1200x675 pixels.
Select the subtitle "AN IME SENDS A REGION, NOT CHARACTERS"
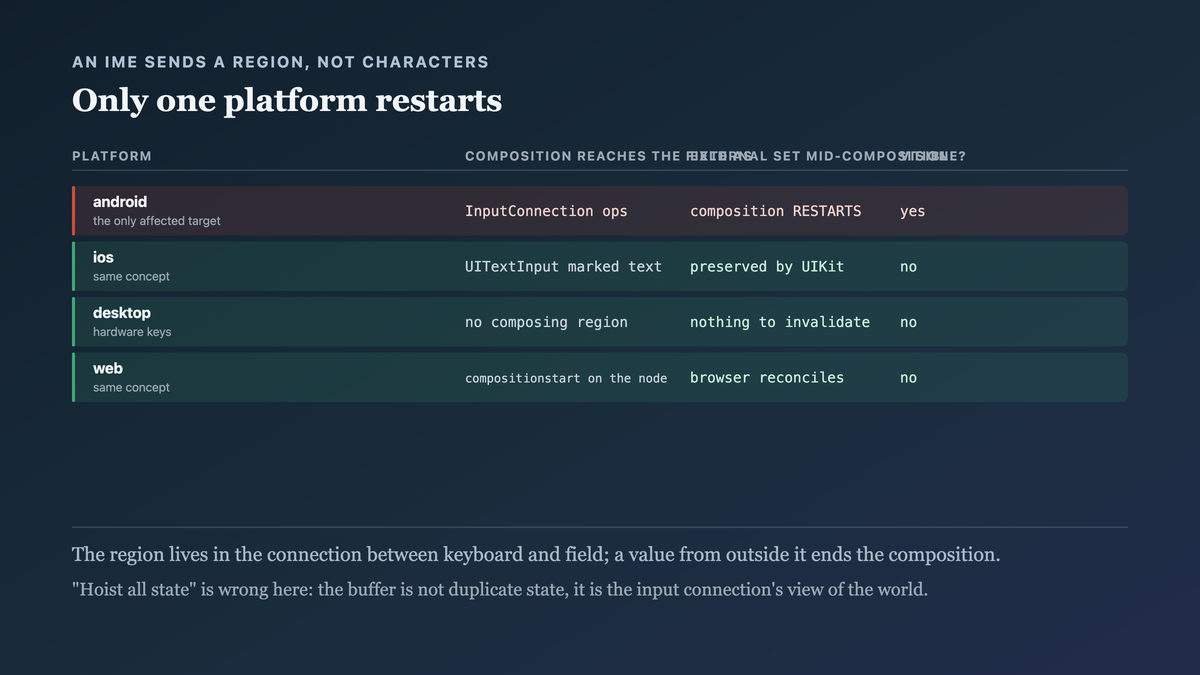pos(281,62)
